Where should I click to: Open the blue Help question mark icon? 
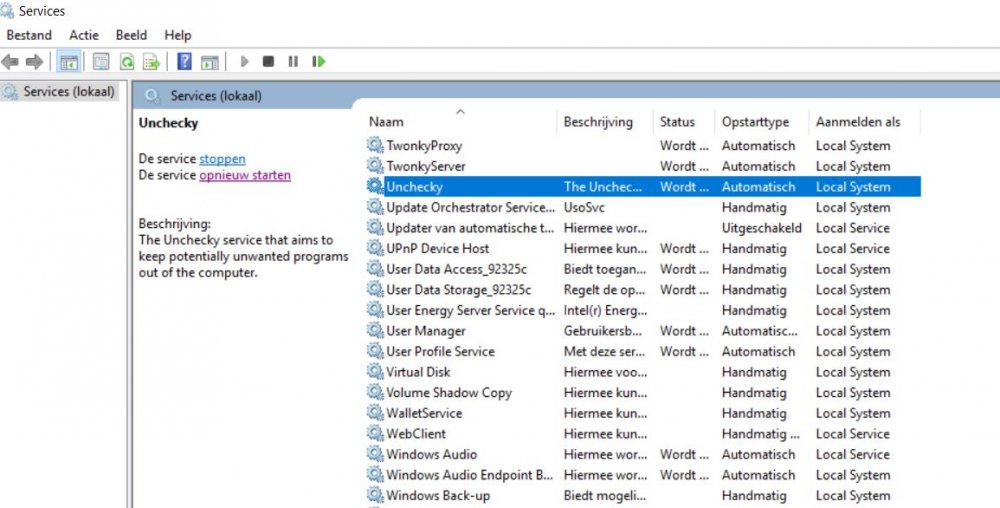[184, 62]
